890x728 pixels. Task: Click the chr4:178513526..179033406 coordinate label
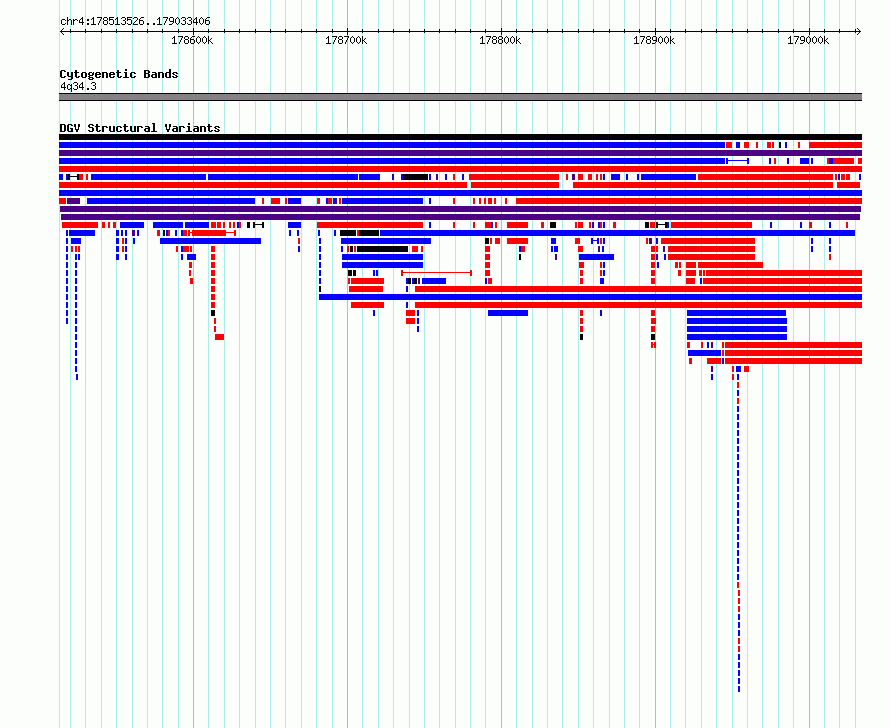tap(135, 22)
